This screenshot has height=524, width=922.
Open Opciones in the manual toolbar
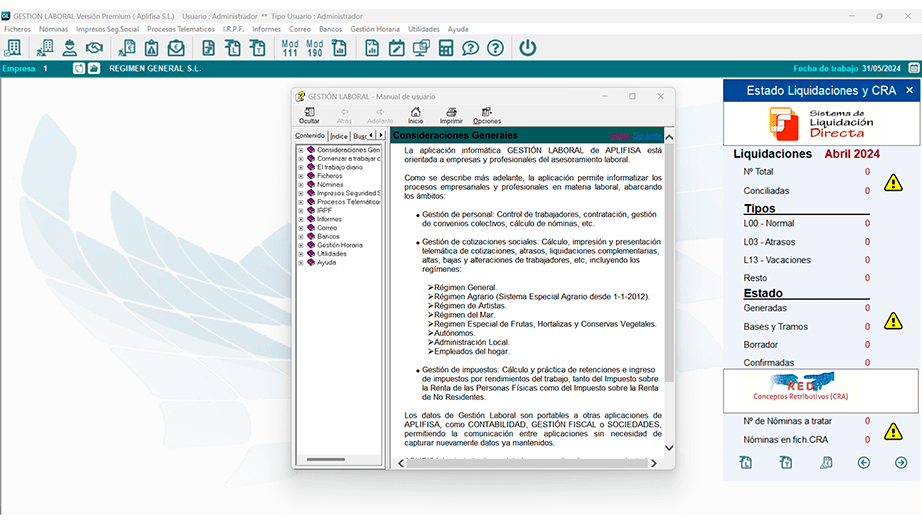coord(487,115)
